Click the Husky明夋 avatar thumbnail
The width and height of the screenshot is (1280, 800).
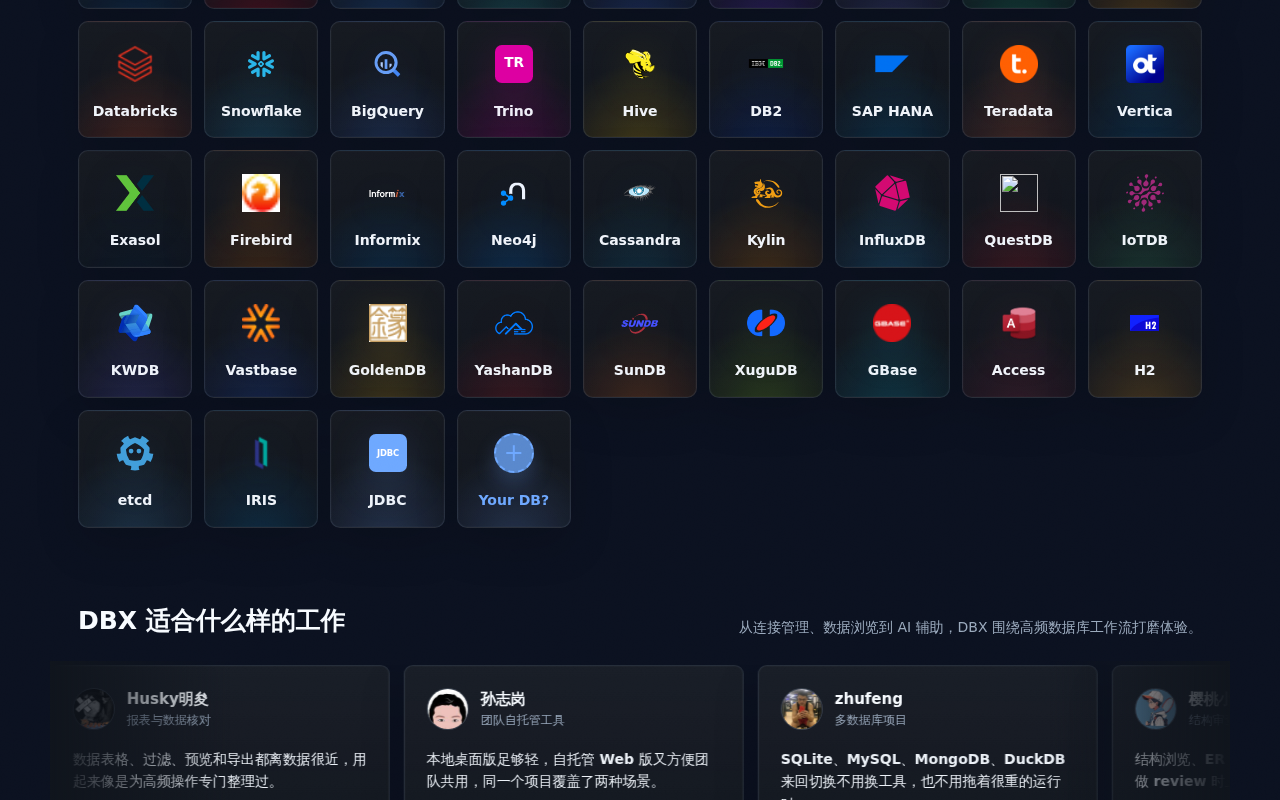point(94,709)
